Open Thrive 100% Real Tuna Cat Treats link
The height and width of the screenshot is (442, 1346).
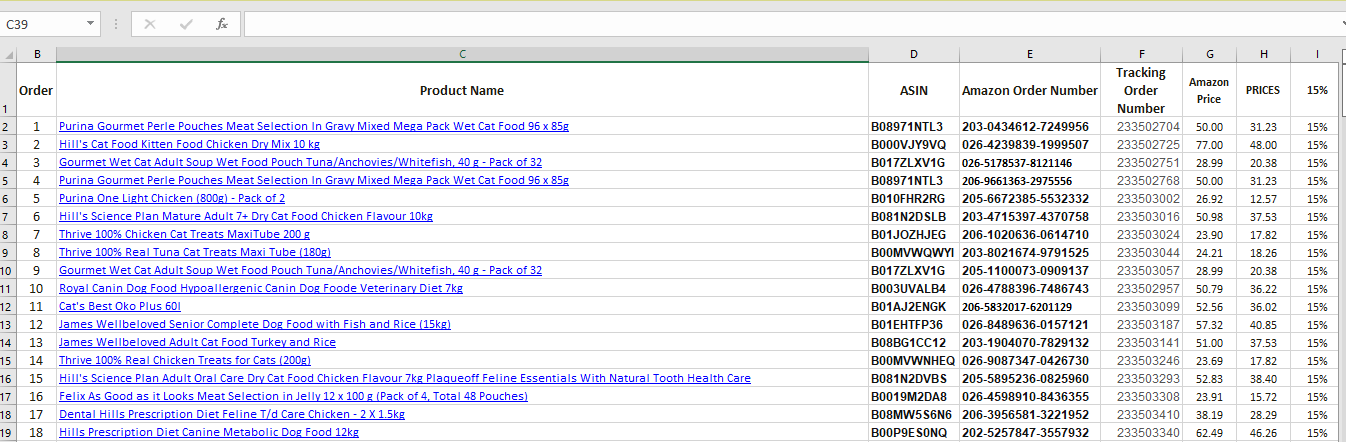[x=195, y=252]
